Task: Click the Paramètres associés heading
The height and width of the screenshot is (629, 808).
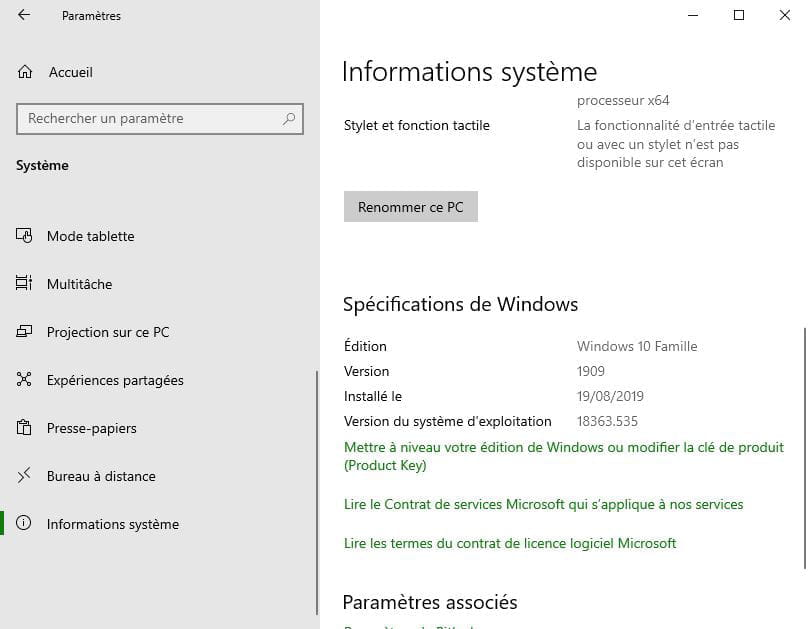Action: coord(430,602)
